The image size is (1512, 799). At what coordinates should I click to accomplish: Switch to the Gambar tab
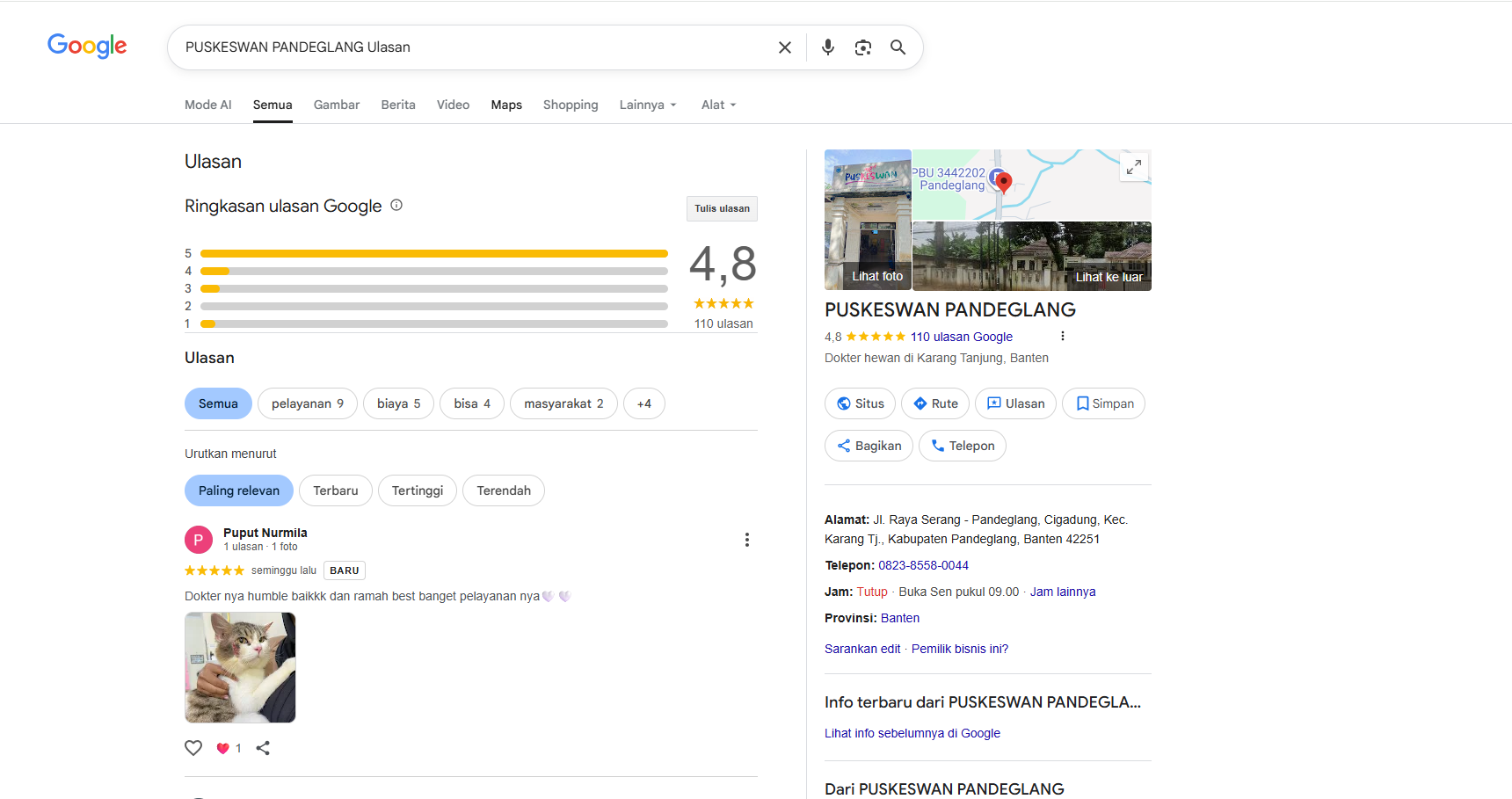(336, 104)
